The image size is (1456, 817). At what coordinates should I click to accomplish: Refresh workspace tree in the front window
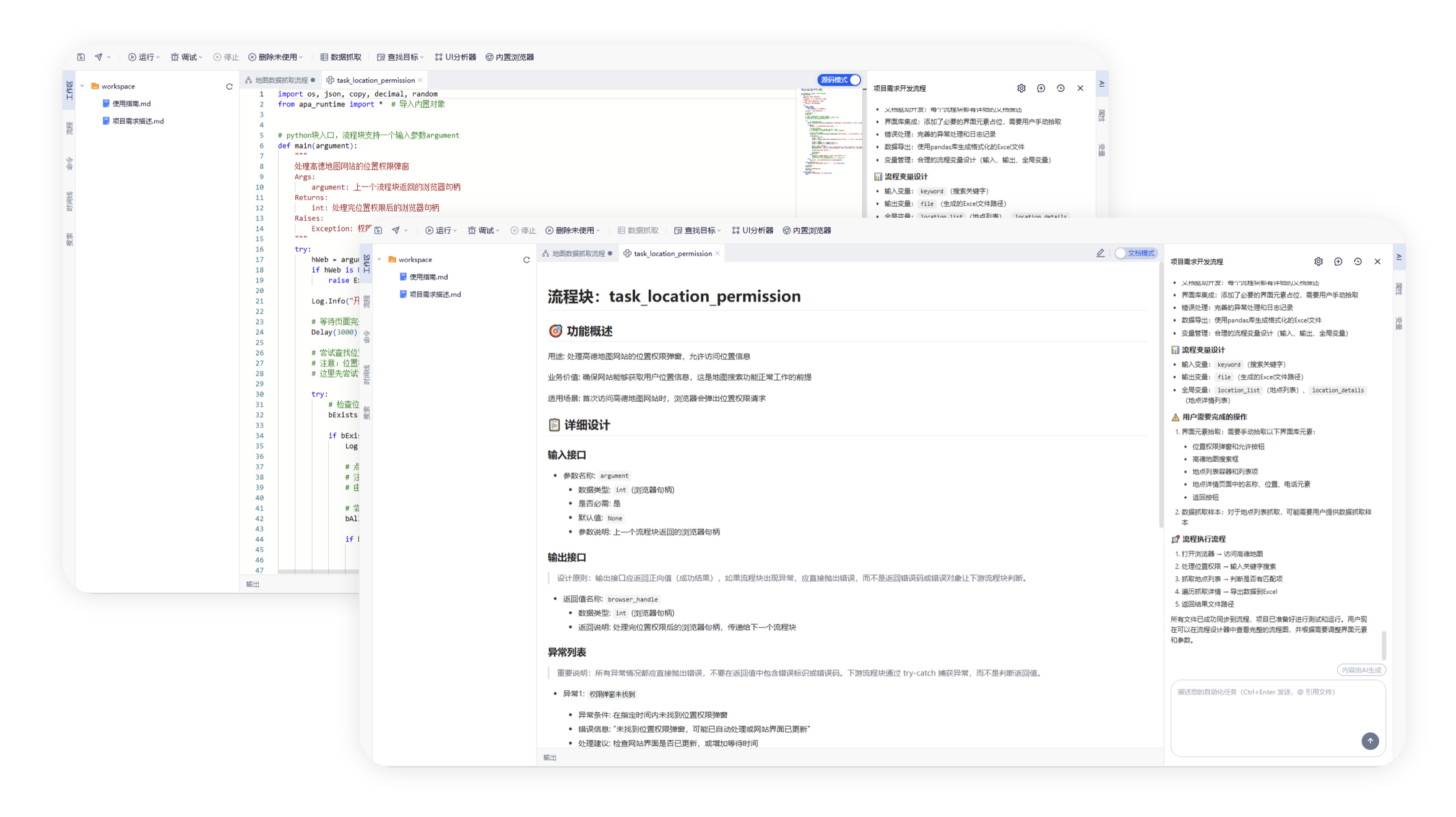coord(526,260)
